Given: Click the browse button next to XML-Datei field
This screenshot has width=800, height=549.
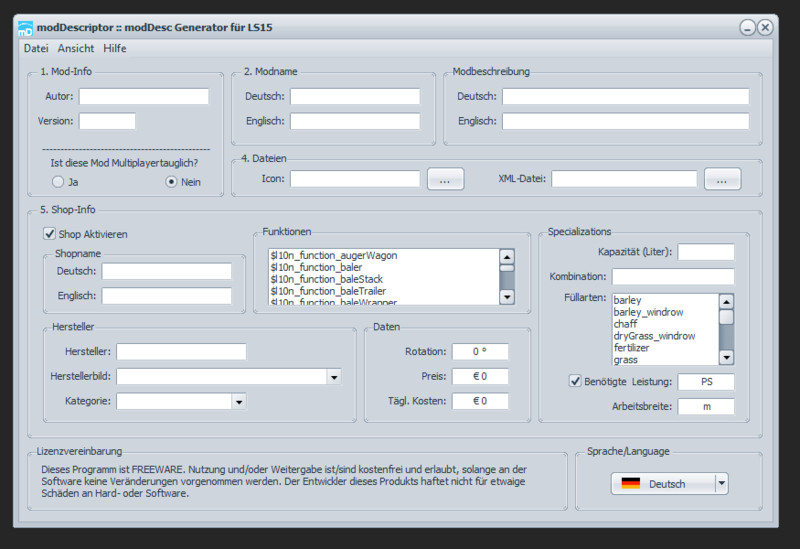Looking at the screenshot, I should (722, 179).
